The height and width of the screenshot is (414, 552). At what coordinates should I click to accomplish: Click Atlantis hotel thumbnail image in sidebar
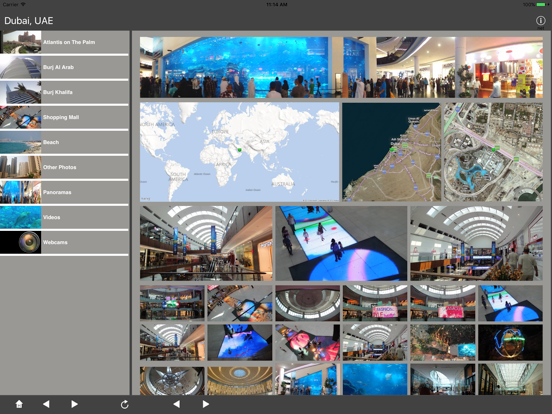pyautogui.click(x=20, y=42)
